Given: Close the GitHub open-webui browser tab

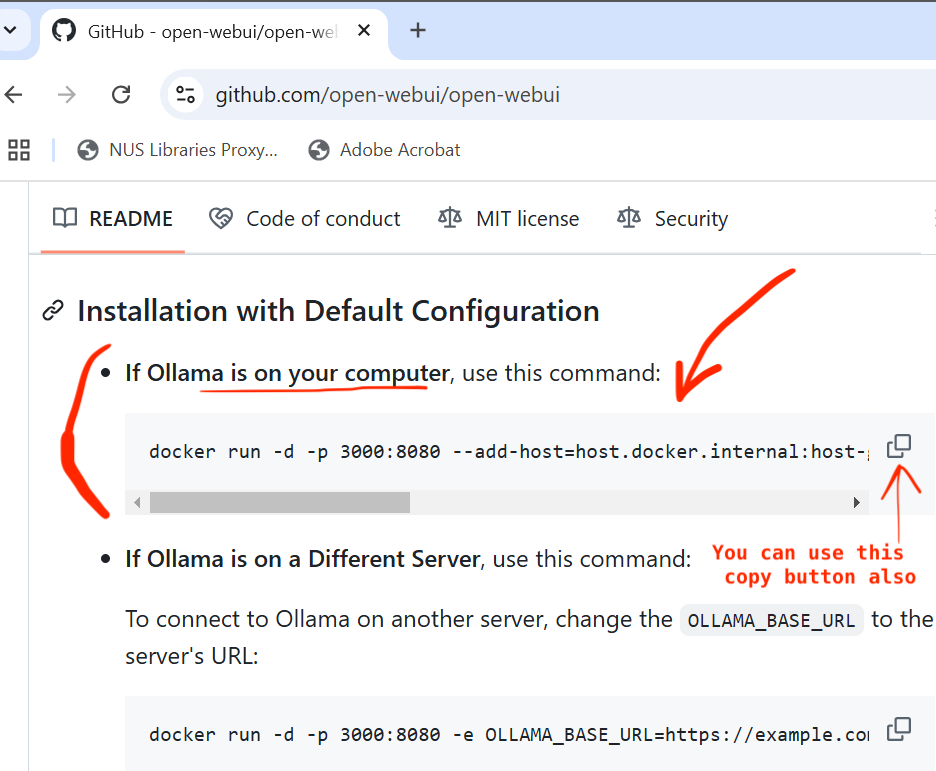Looking at the screenshot, I should tap(364, 30).
